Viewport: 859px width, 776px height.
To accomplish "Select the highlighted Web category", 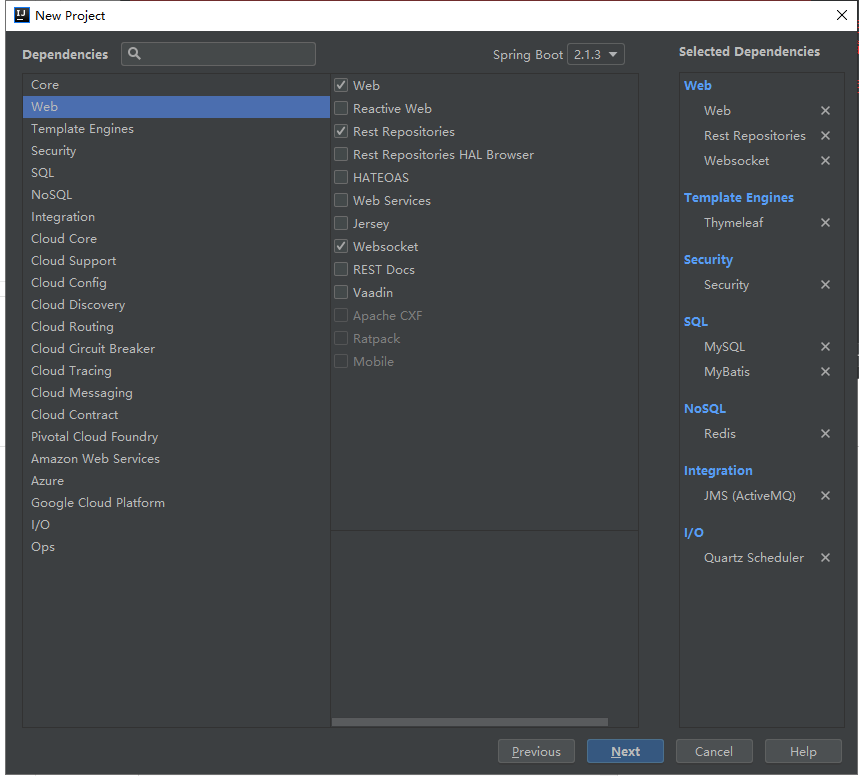I will pos(176,107).
